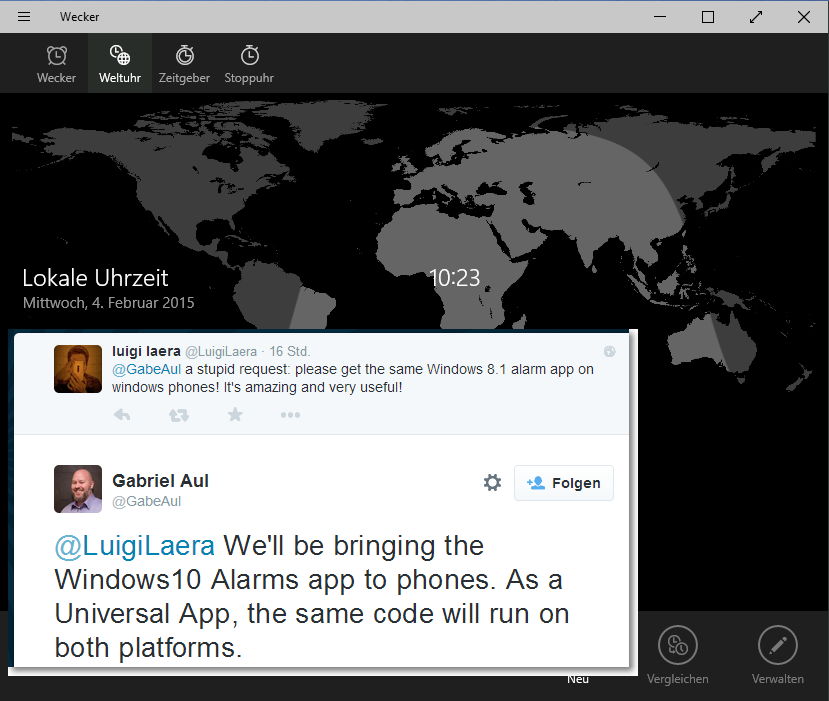The height and width of the screenshot is (701, 829).
Task: Click the Lokale Uhrzeit heading
Action: click(x=95, y=278)
